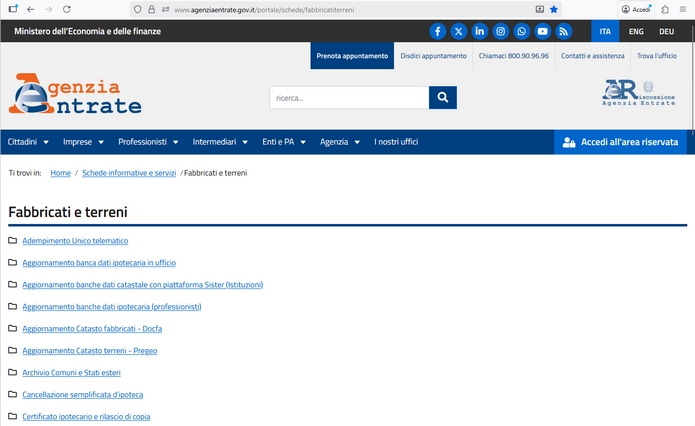Open the browser extensions icon
Image resolution: width=695 pixels, height=426 pixels.
point(665,9)
